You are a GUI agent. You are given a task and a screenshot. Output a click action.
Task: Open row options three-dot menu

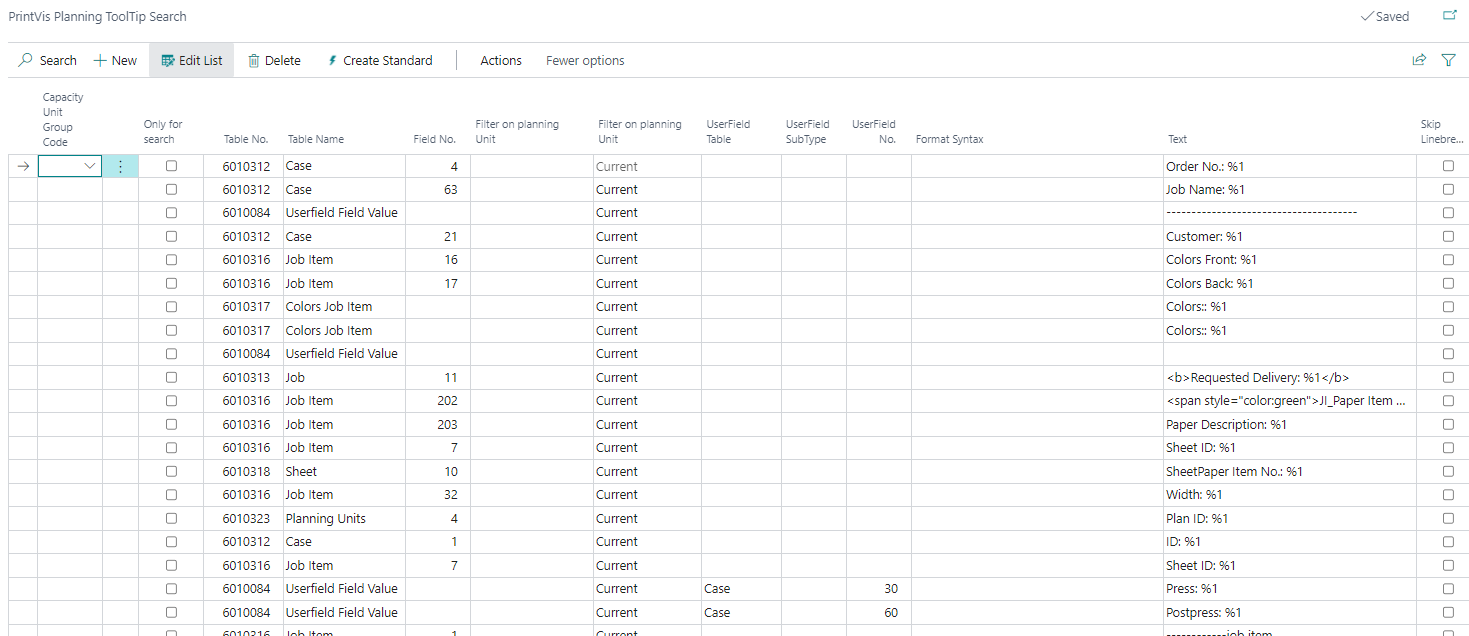click(120, 167)
